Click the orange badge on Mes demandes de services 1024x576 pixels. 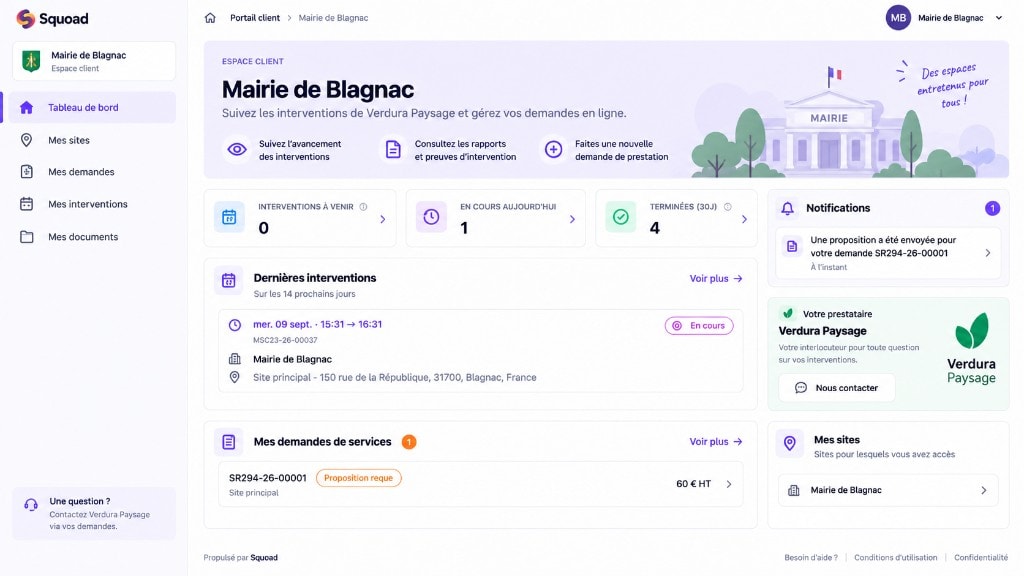tap(409, 442)
